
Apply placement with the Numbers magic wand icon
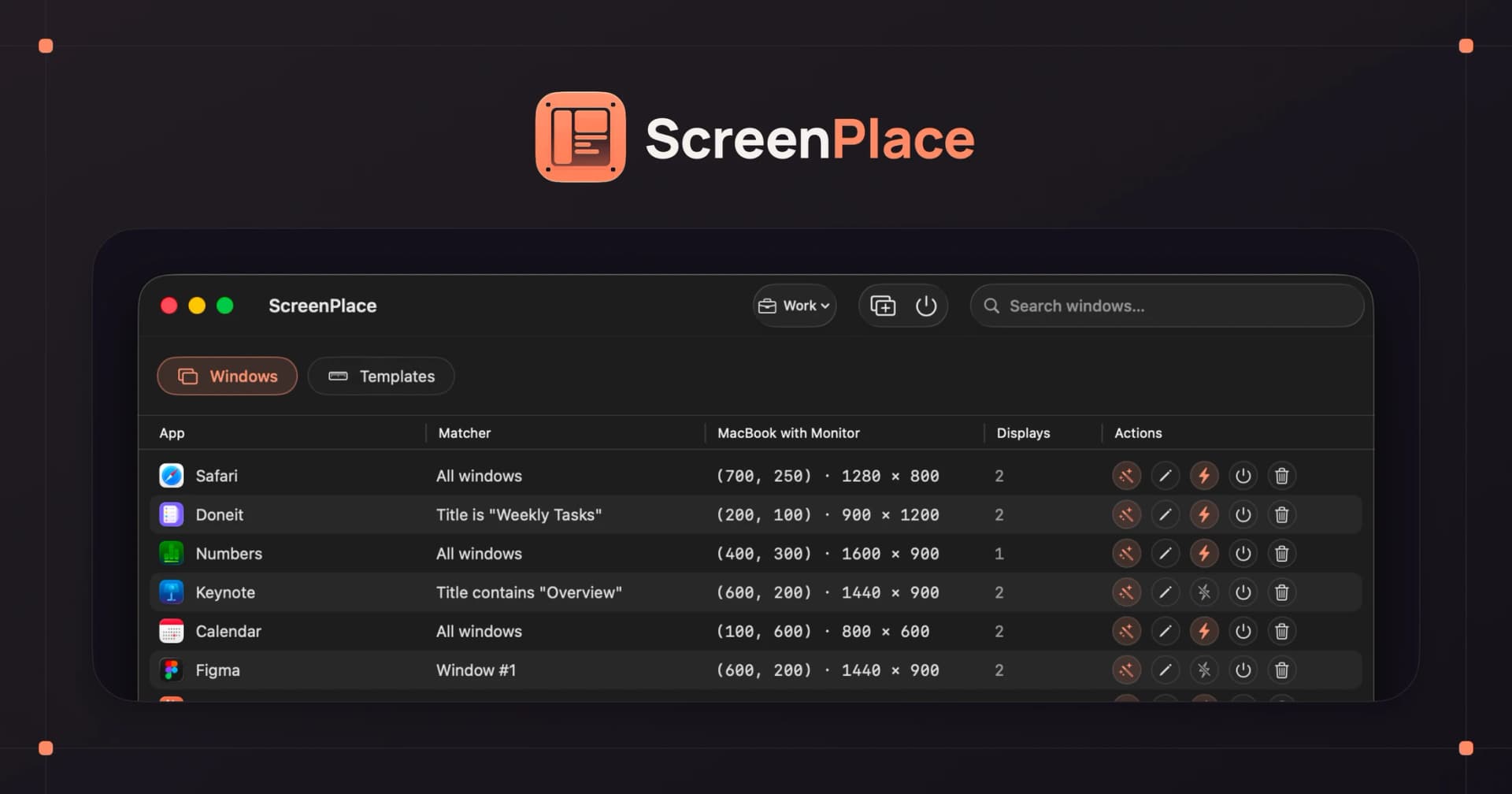point(1126,554)
